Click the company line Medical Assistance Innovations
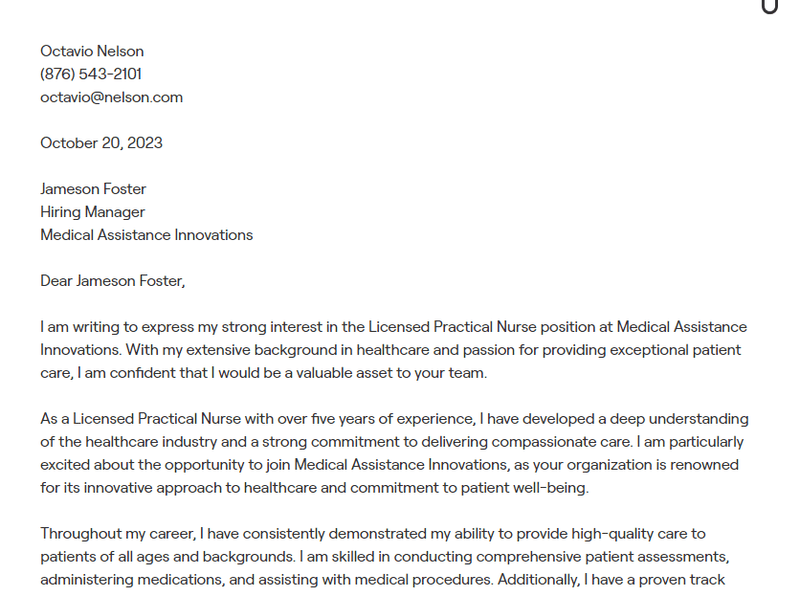This screenshot has width=800, height=593. pyautogui.click(x=146, y=235)
